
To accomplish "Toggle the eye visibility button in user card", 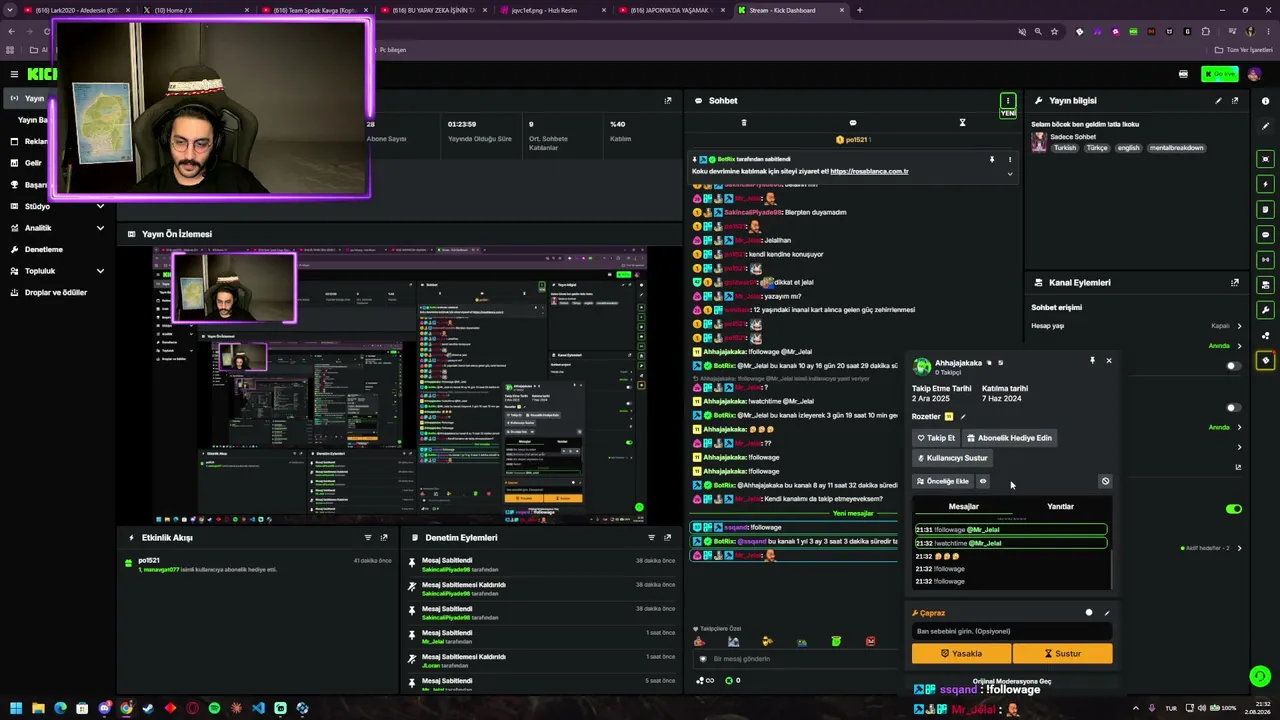I will click(983, 481).
